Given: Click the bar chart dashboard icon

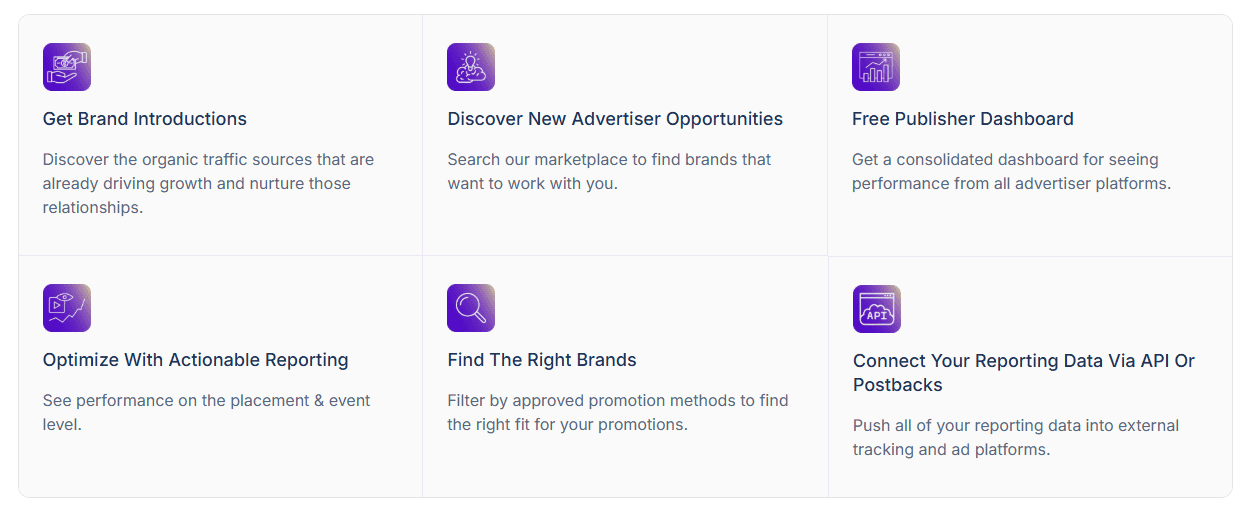Looking at the screenshot, I should (876, 67).
